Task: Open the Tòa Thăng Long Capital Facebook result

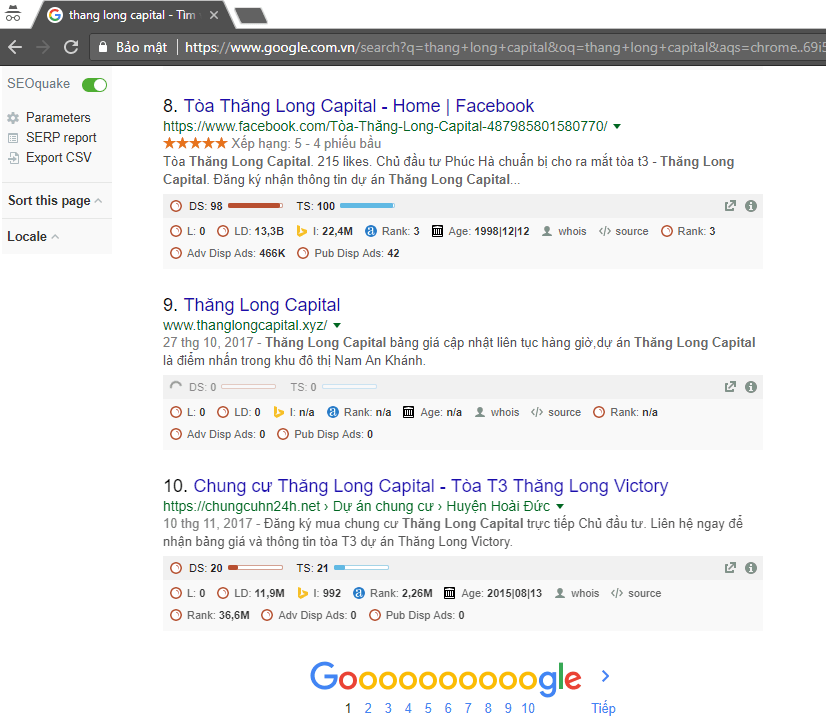Action: (x=358, y=106)
